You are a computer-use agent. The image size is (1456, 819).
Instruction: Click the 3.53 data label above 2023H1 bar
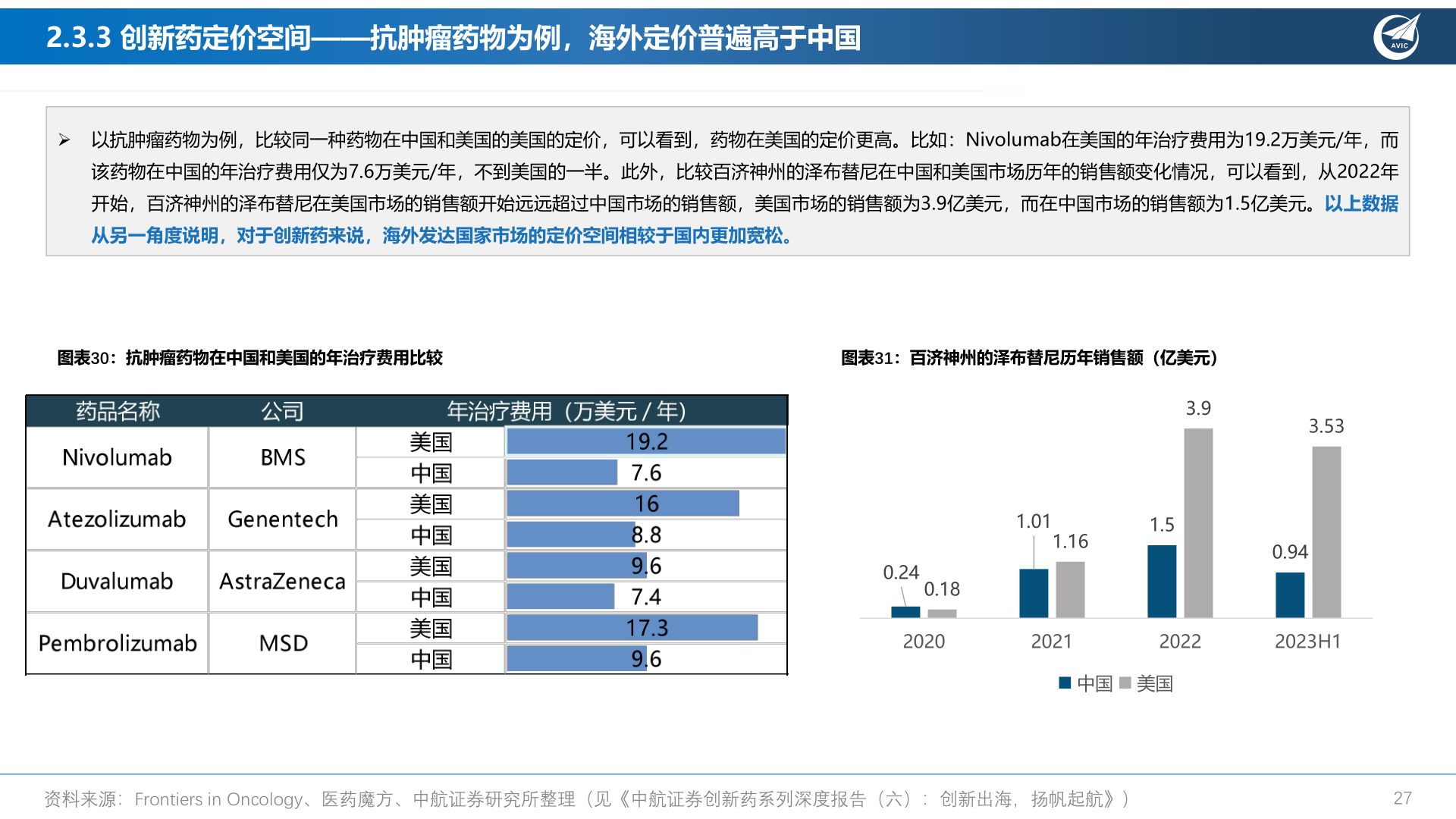pyautogui.click(x=1326, y=426)
